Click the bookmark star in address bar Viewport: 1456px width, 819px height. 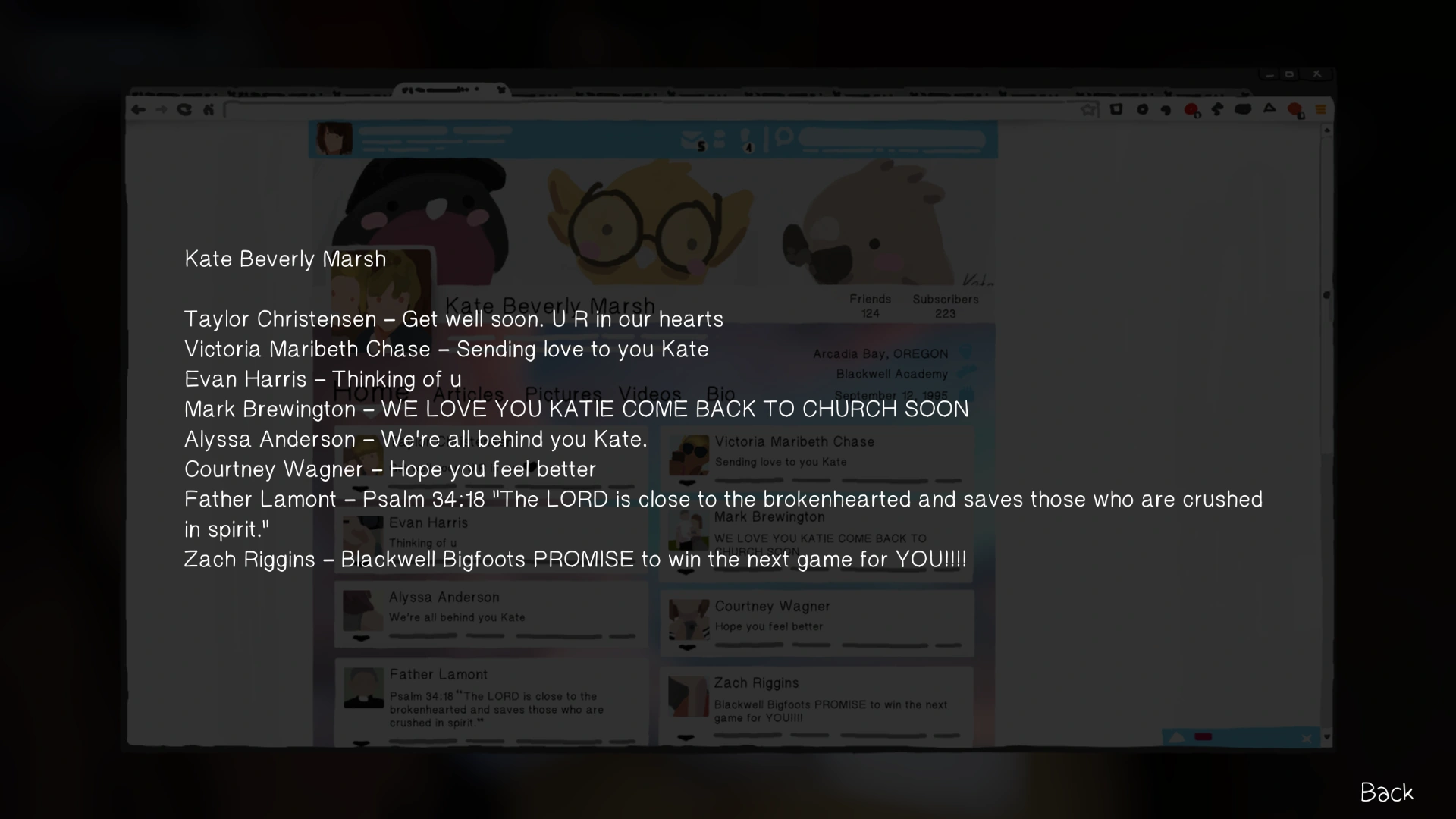point(1089,110)
